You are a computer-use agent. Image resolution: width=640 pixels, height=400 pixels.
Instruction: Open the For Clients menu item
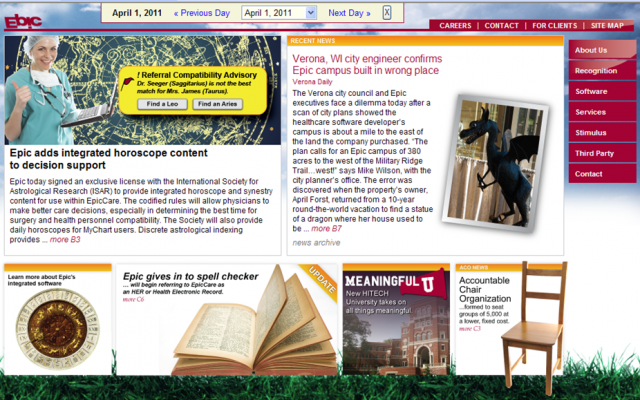pyautogui.click(x=554, y=25)
